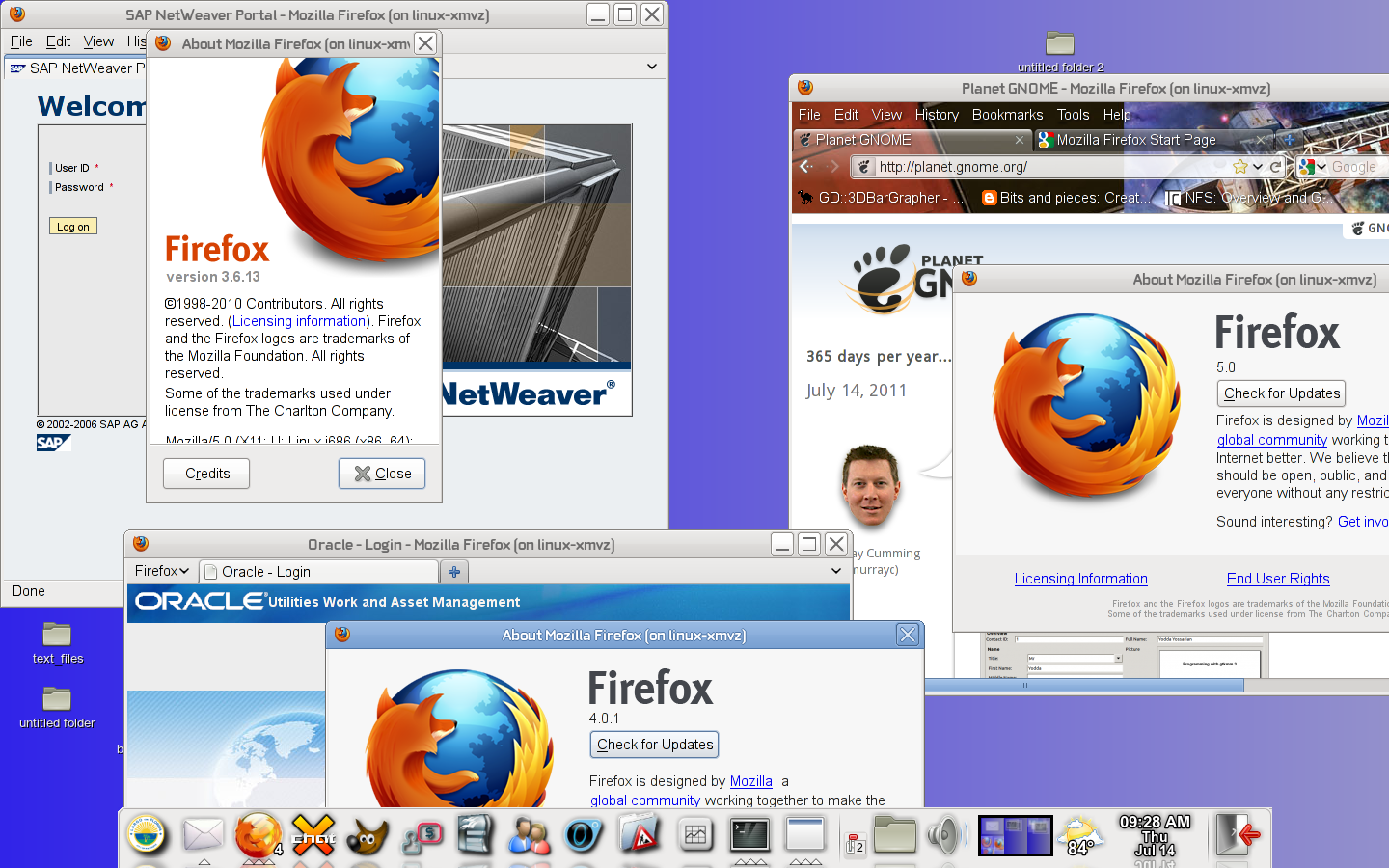Open the plain folder icon in the dock
The image size is (1389, 868).
(894, 835)
